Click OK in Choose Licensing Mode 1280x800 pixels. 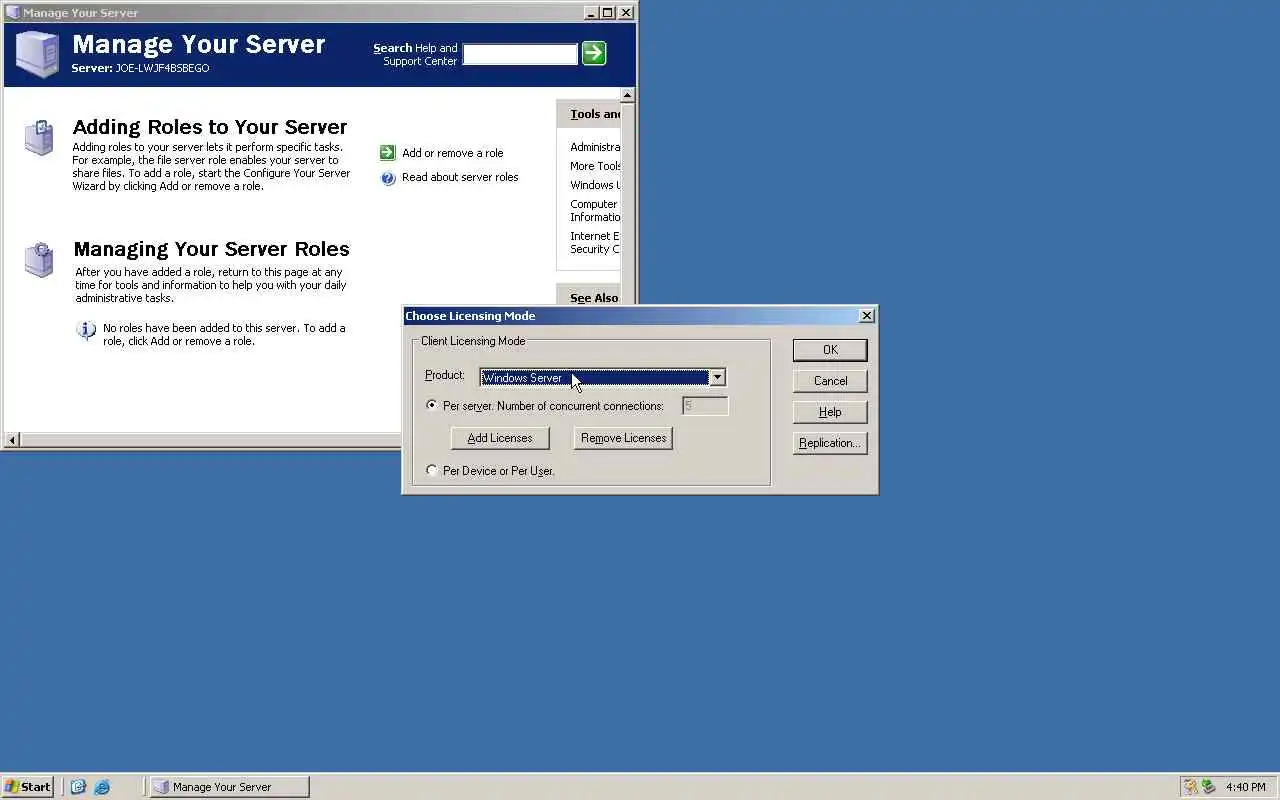pyautogui.click(x=830, y=350)
